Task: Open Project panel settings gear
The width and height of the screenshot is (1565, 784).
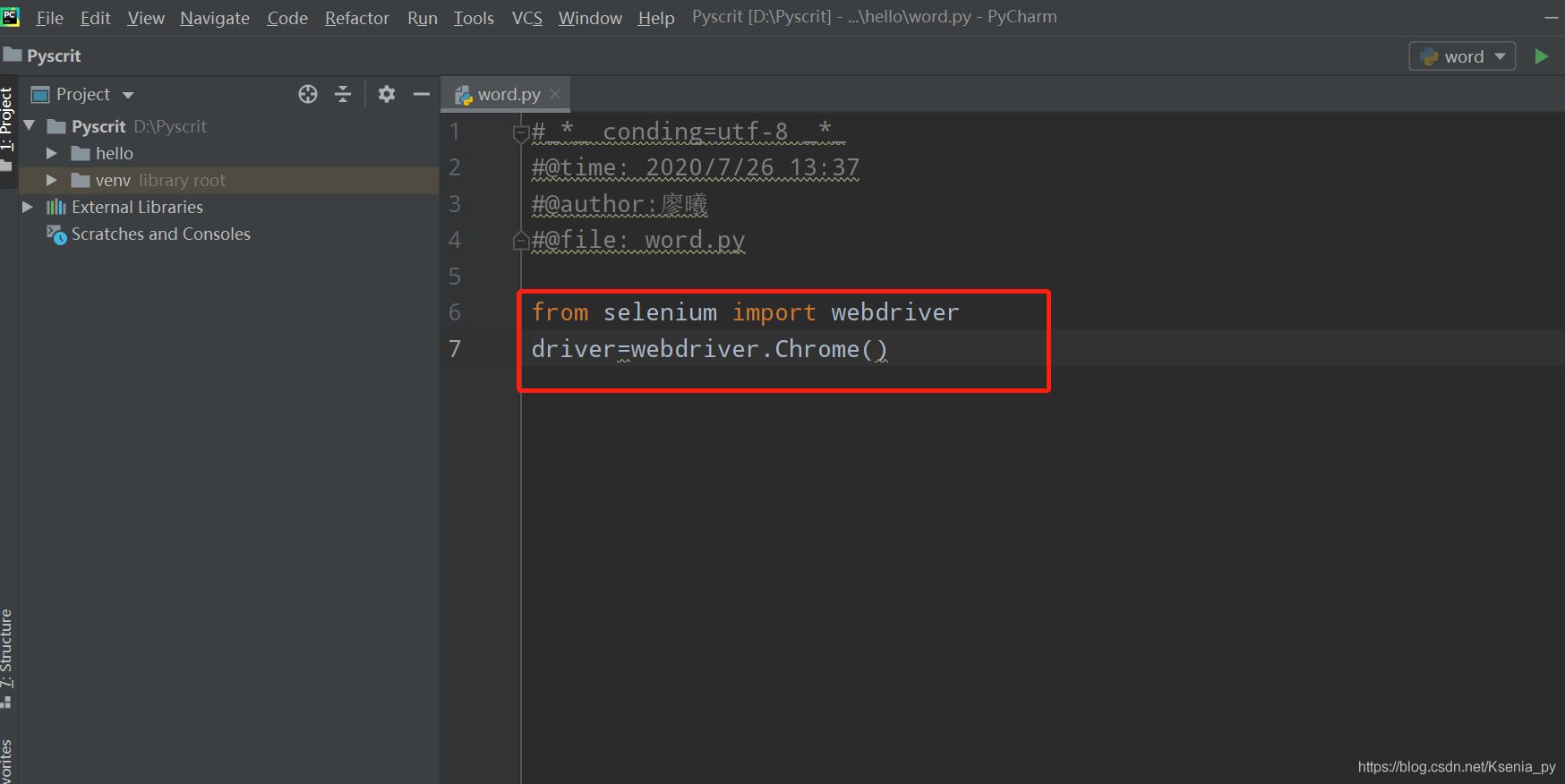Action: click(x=387, y=94)
